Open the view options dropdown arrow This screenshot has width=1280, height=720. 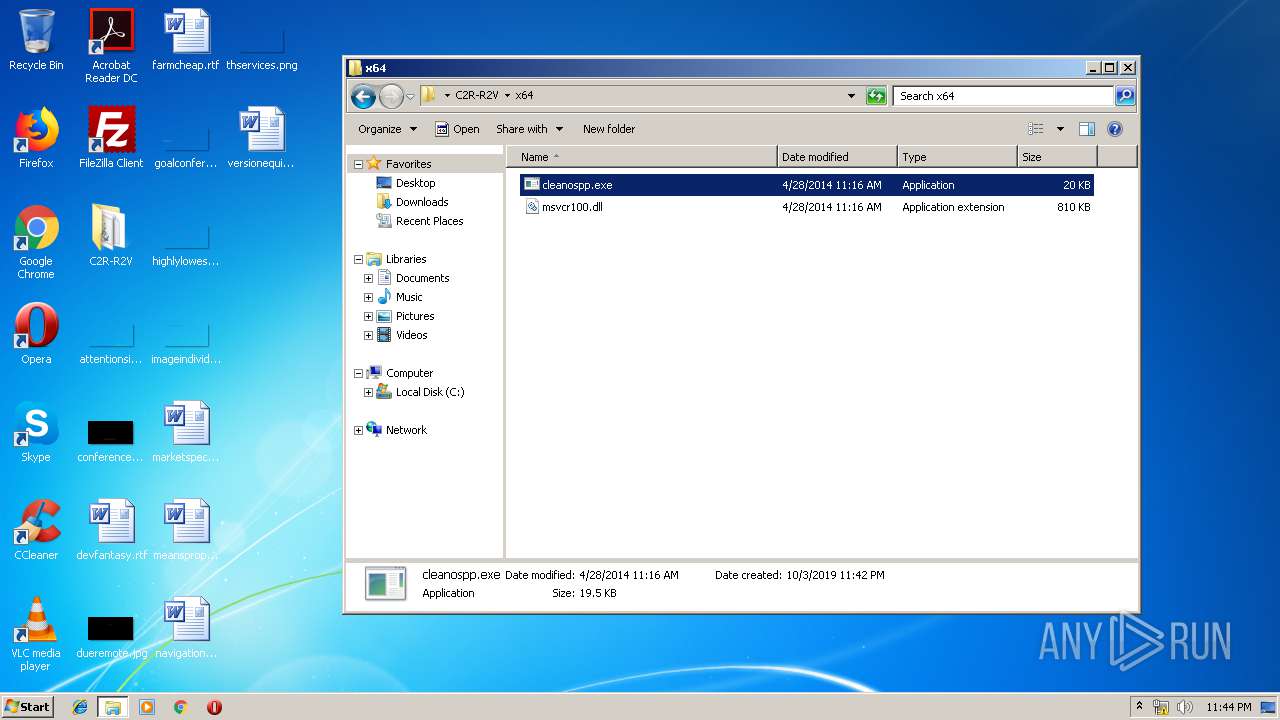pyautogui.click(x=1060, y=129)
